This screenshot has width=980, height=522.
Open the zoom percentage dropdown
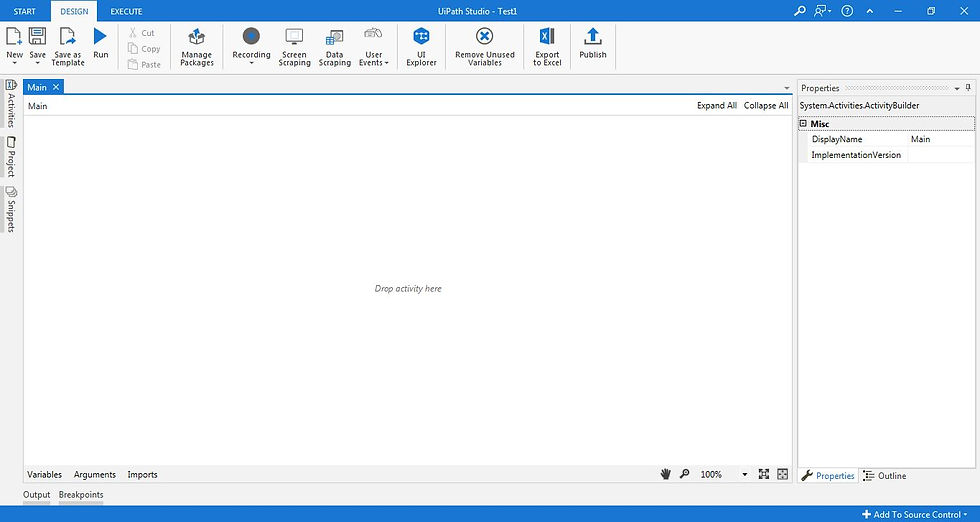point(744,474)
